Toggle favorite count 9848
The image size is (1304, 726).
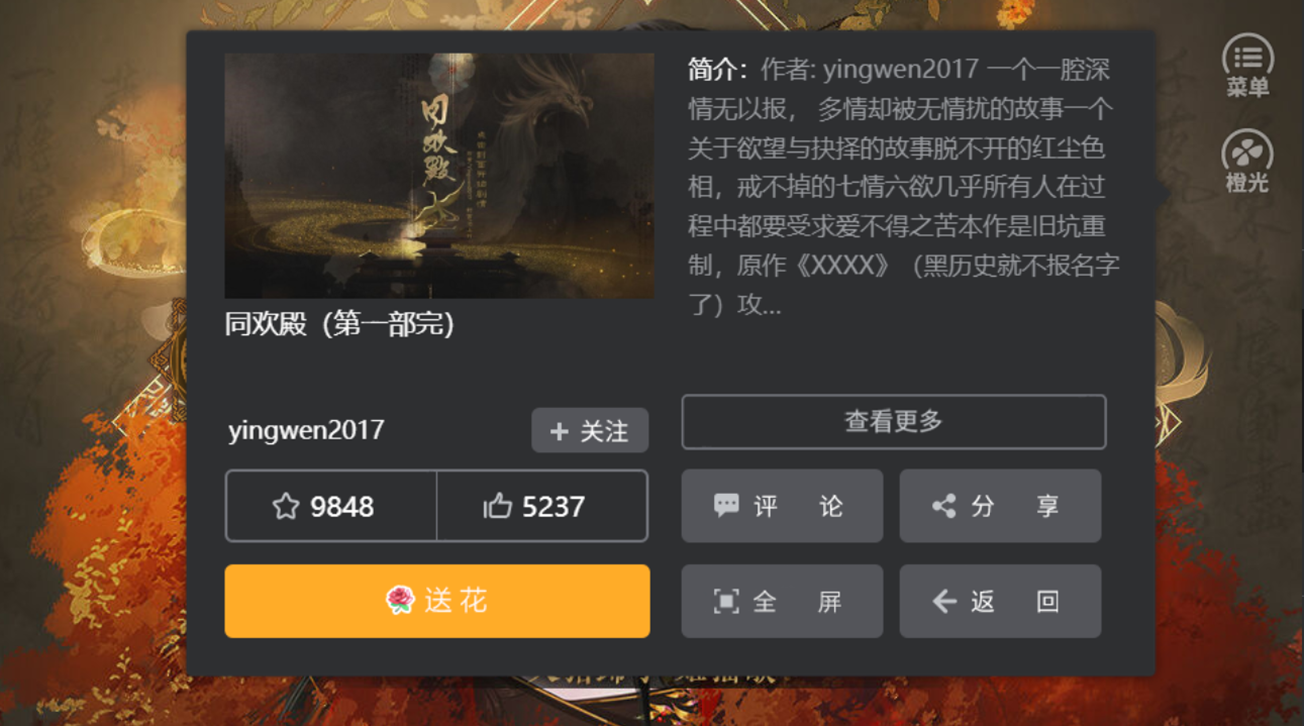331,506
